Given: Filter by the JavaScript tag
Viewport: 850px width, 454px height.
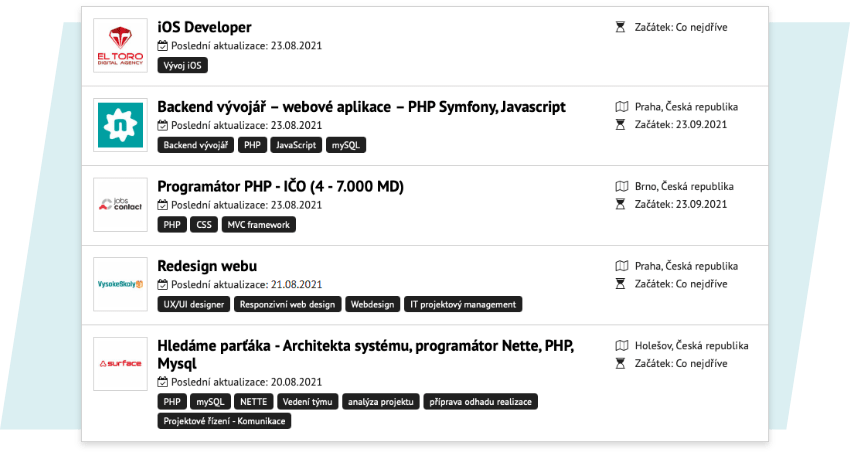Looking at the screenshot, I should click(295, 145).
